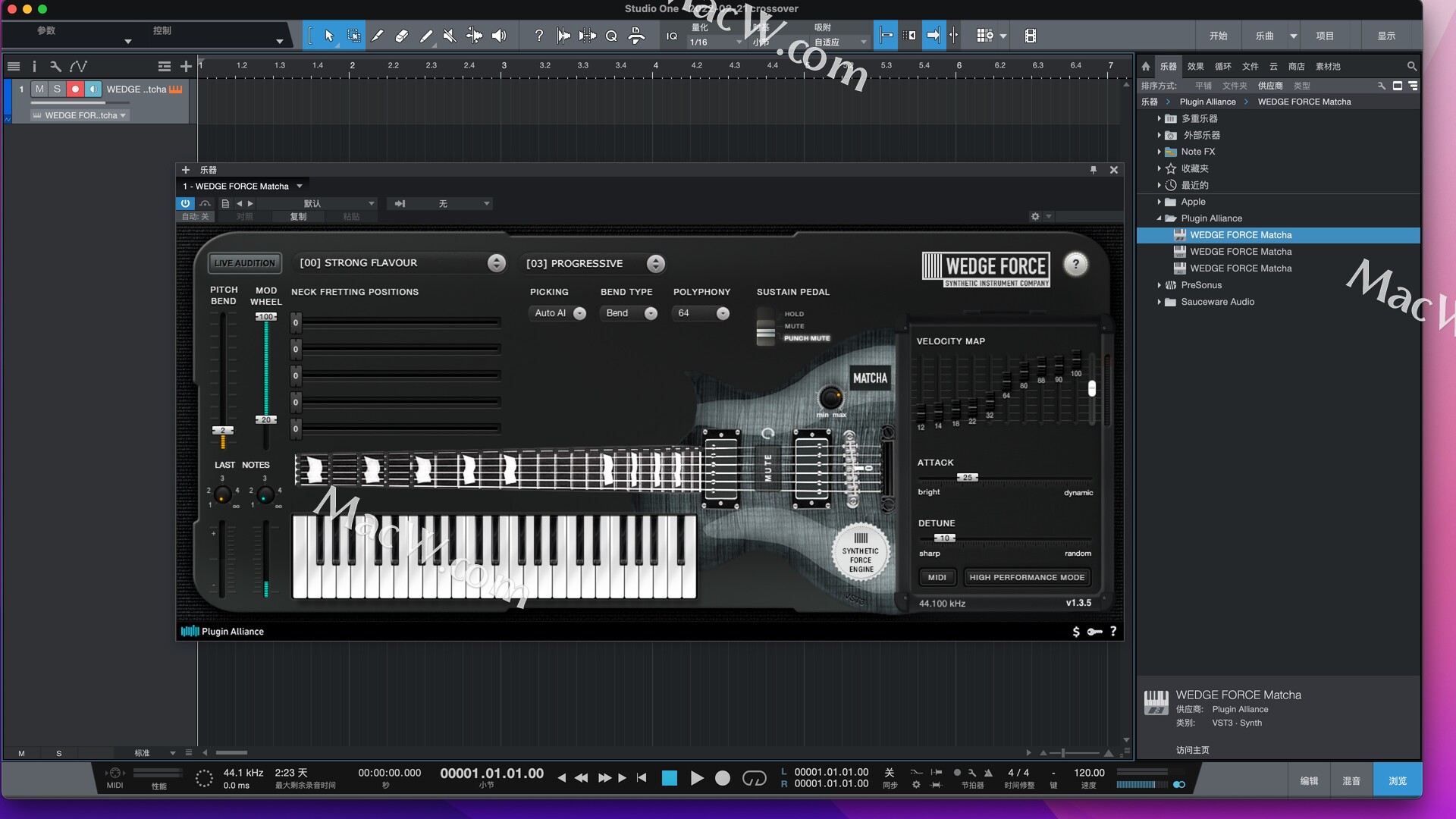This screenshot has width=1456, height=819.
Task: Open the POLYPHONY 64 dropdown
Action: 701,313
